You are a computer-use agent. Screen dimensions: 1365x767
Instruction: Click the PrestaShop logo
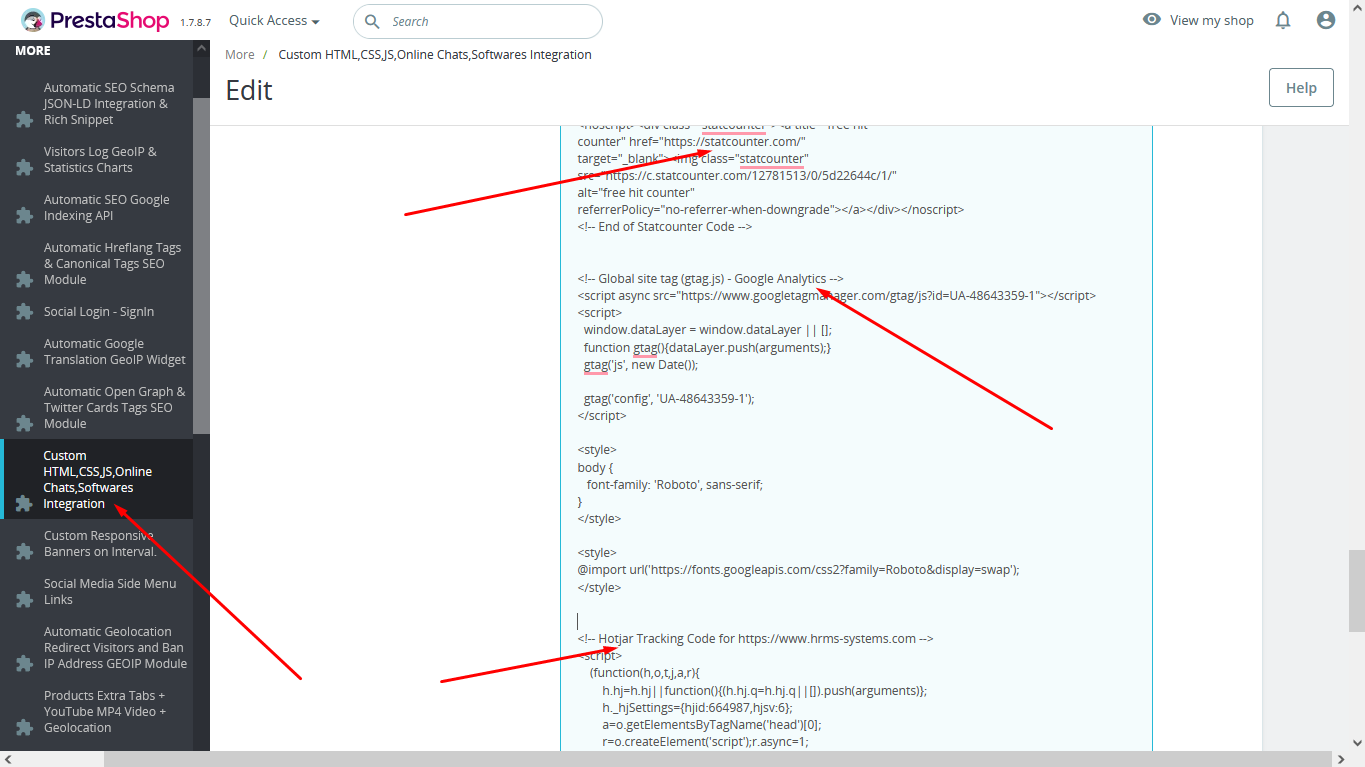click(x=97, y=20)
